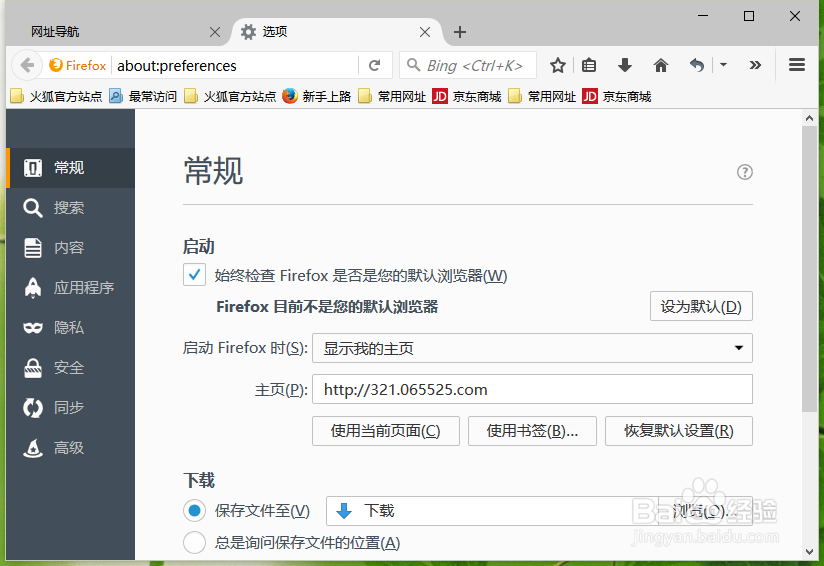
Task: Open 同步 preferences section
Action: point(70,407)
